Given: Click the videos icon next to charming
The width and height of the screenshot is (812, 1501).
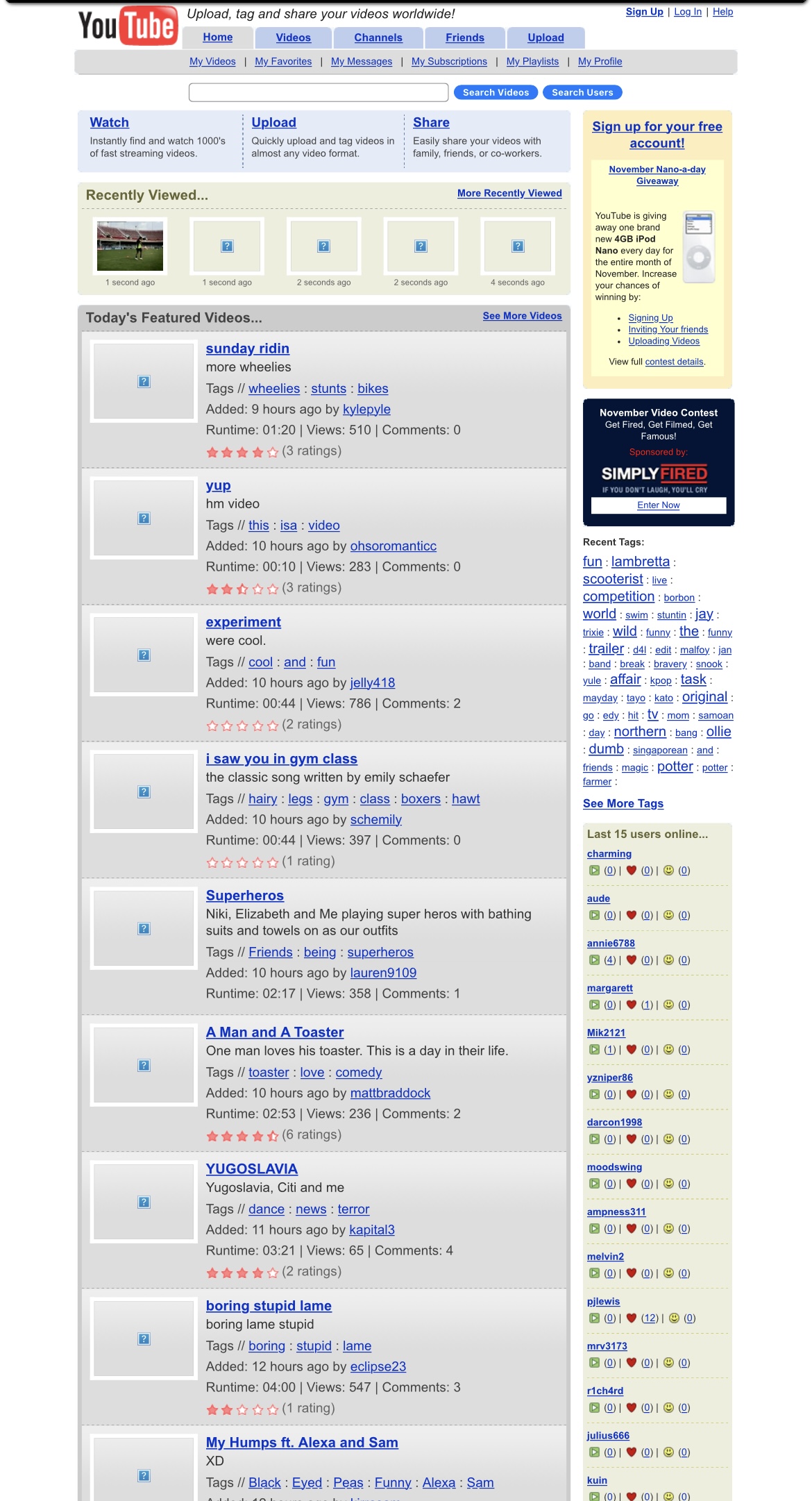Looking at the screenshot, I should click(594, 871).
